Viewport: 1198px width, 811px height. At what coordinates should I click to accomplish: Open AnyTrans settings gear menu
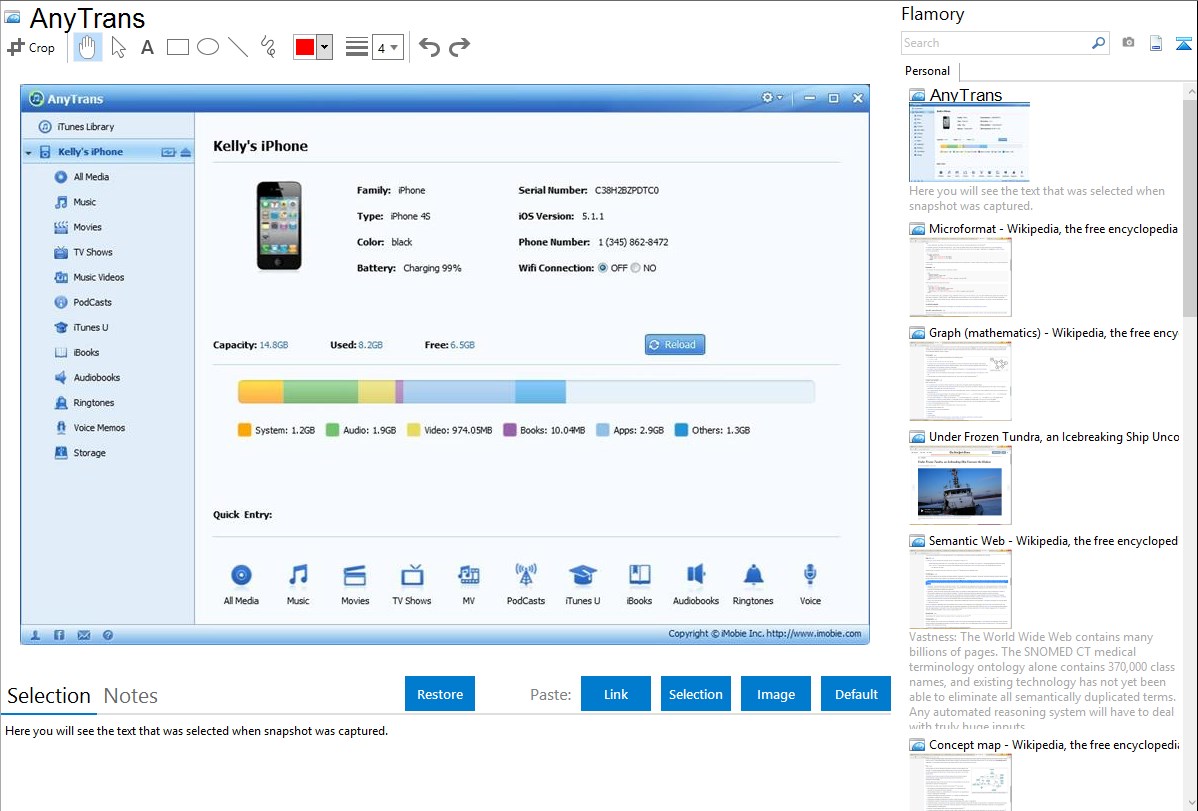[771, 98]
